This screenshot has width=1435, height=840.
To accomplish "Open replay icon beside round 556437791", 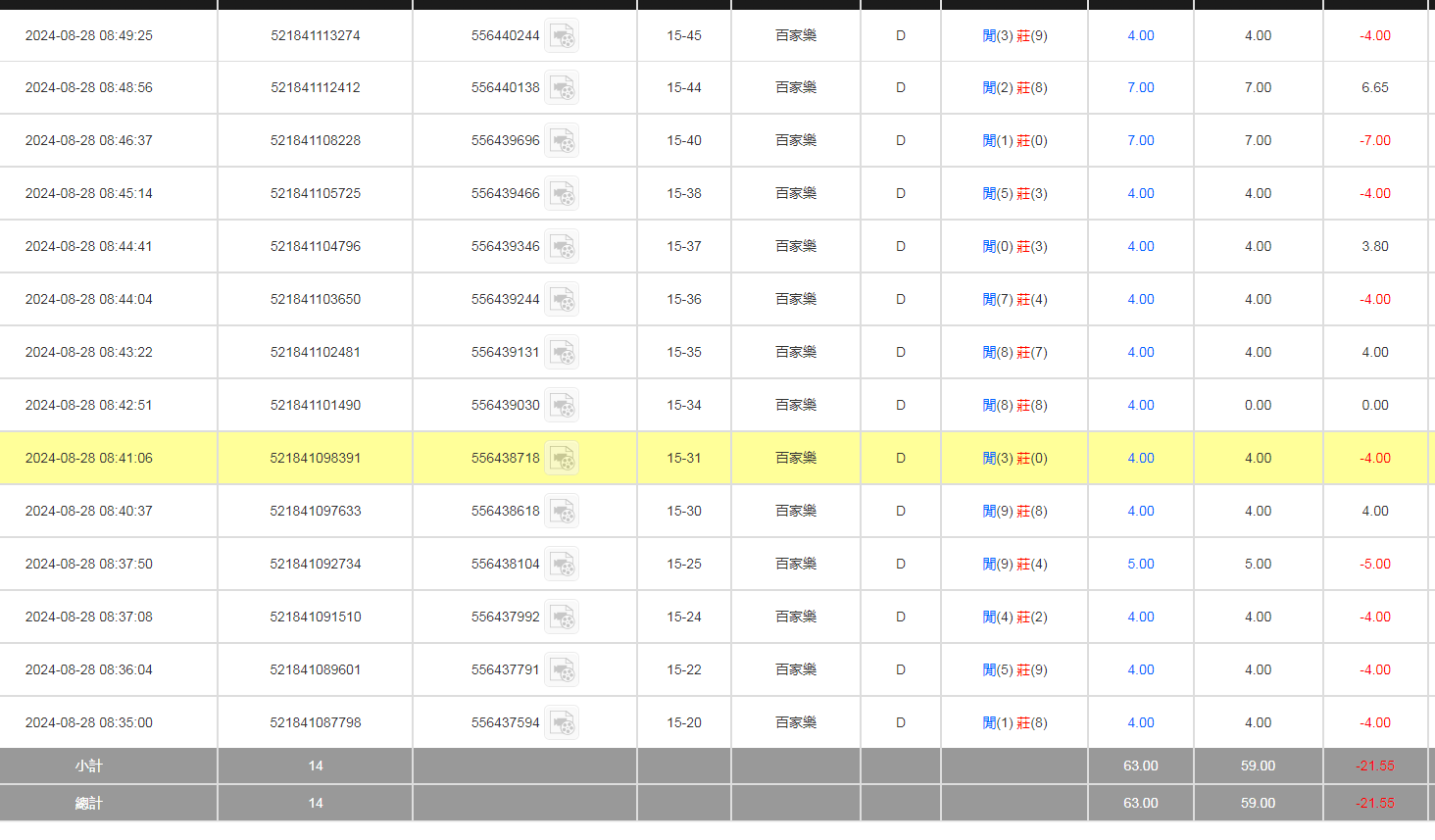I will point(562,670).
